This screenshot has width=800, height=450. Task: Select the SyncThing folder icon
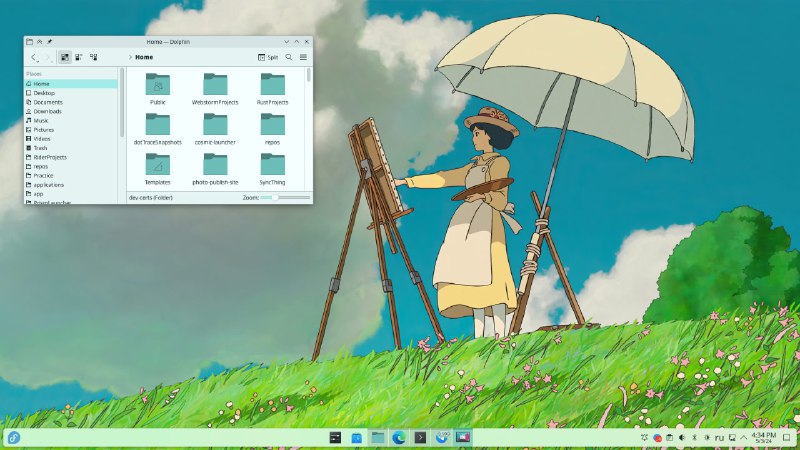click(272, 164)
